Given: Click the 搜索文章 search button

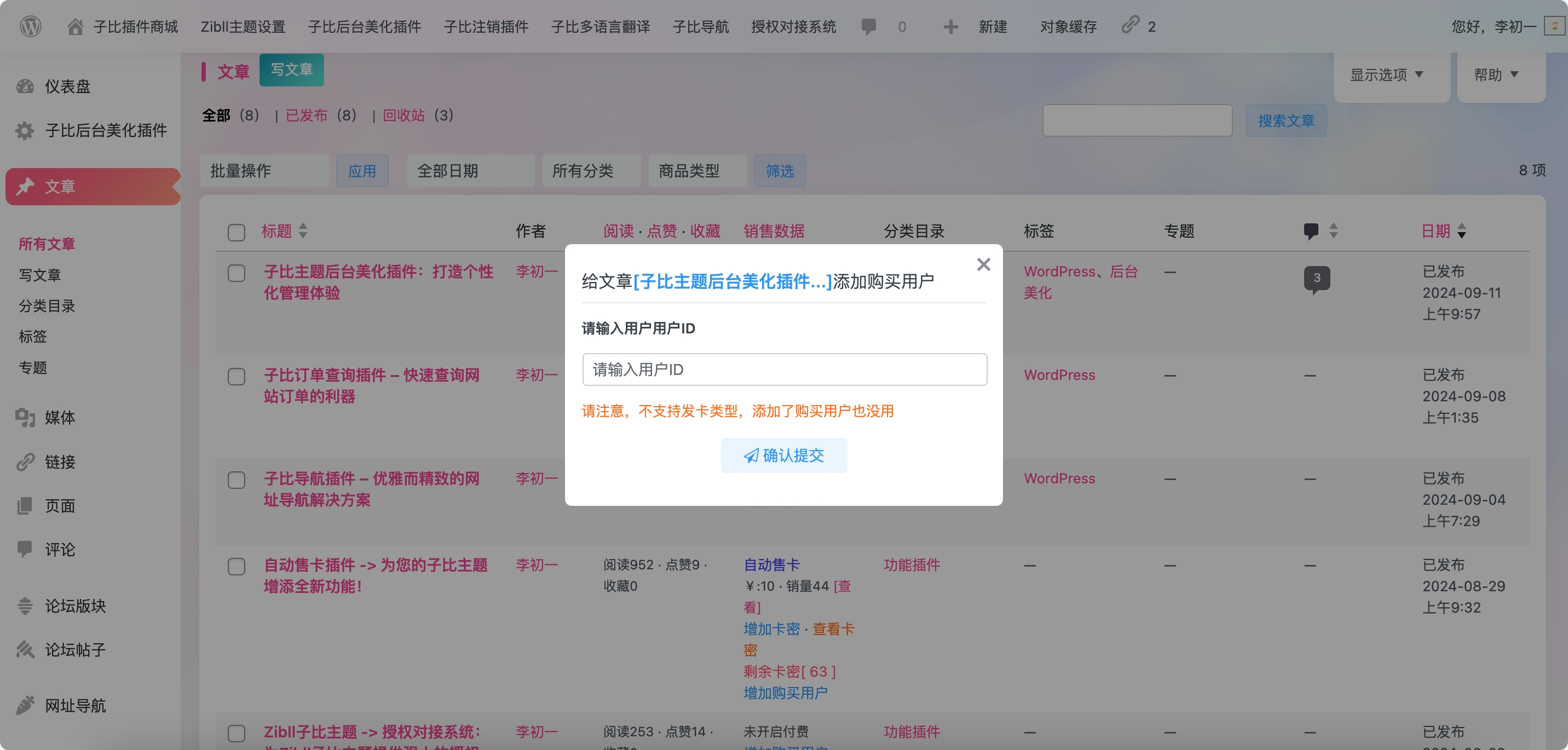Looking at the screenshot, I should click(1285, 120).
